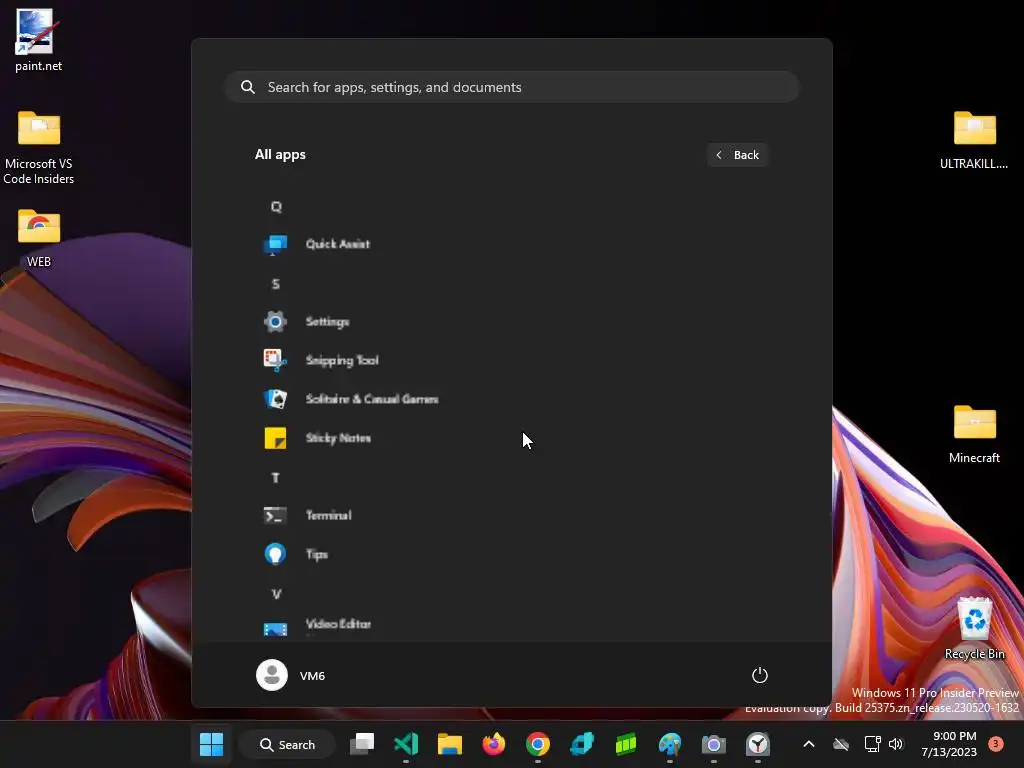This screenshot has height=768, width=1024.
Task: Jump via the V letter header
Action: (x=276, y=594)
